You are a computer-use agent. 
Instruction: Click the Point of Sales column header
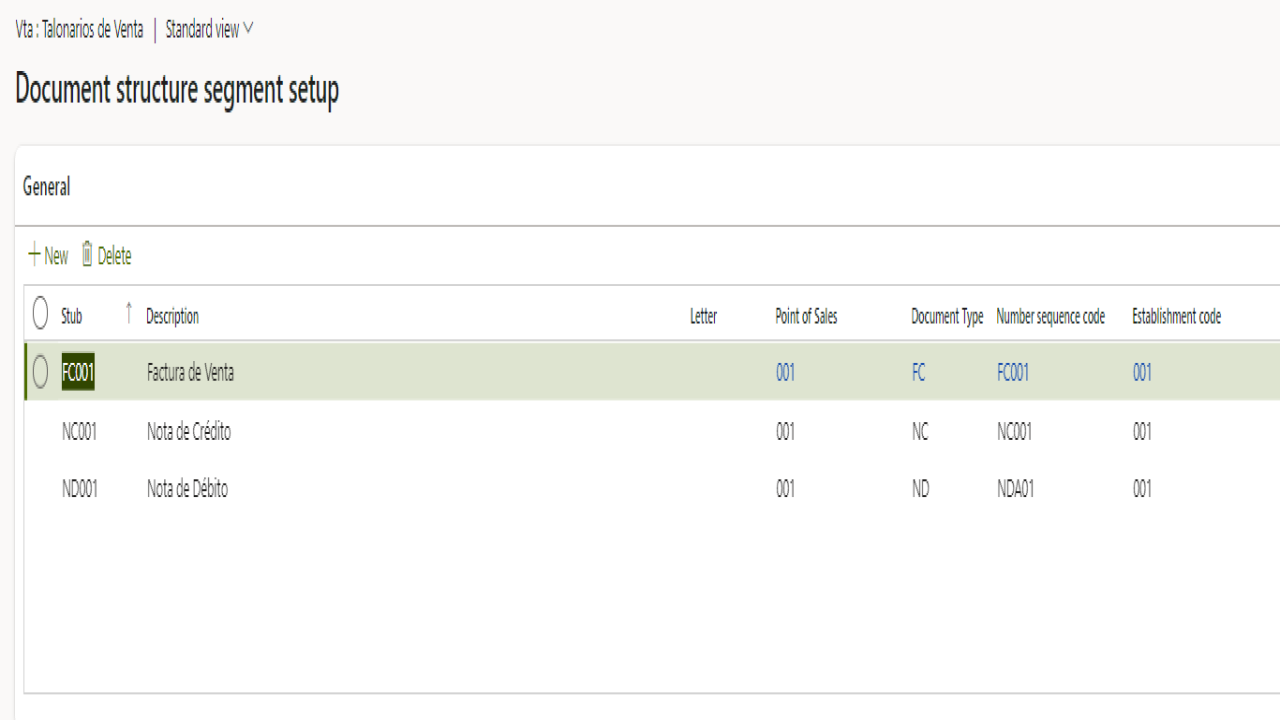pyautogui.click(x=806, y=316)
